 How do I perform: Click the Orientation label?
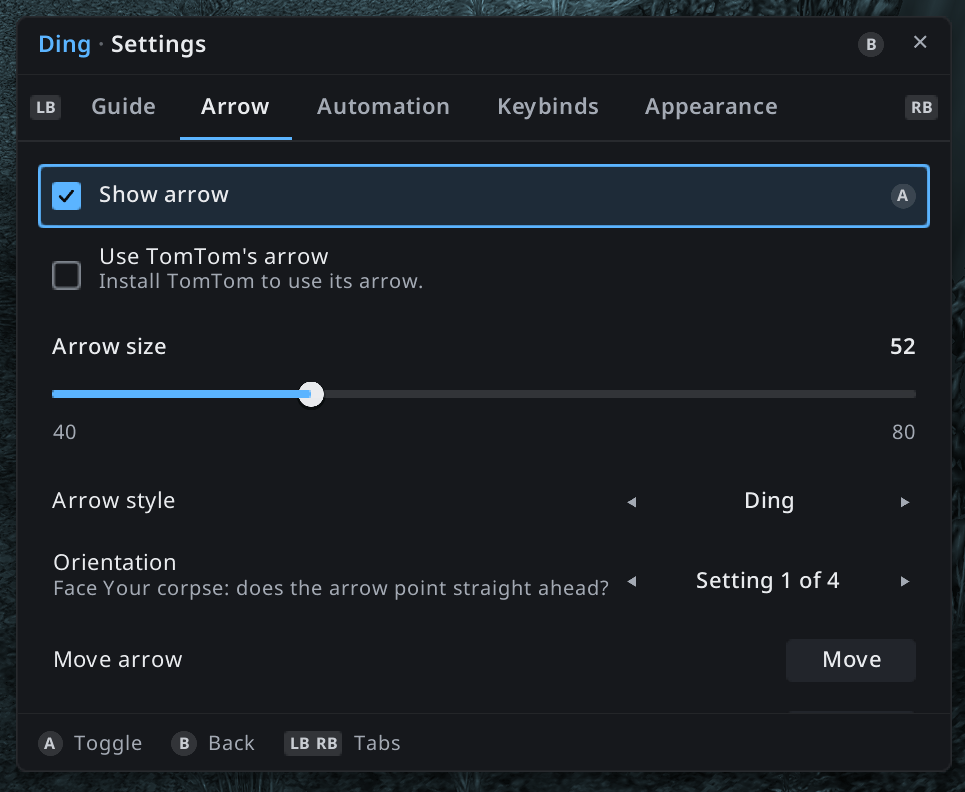click(x=114, y=562)
